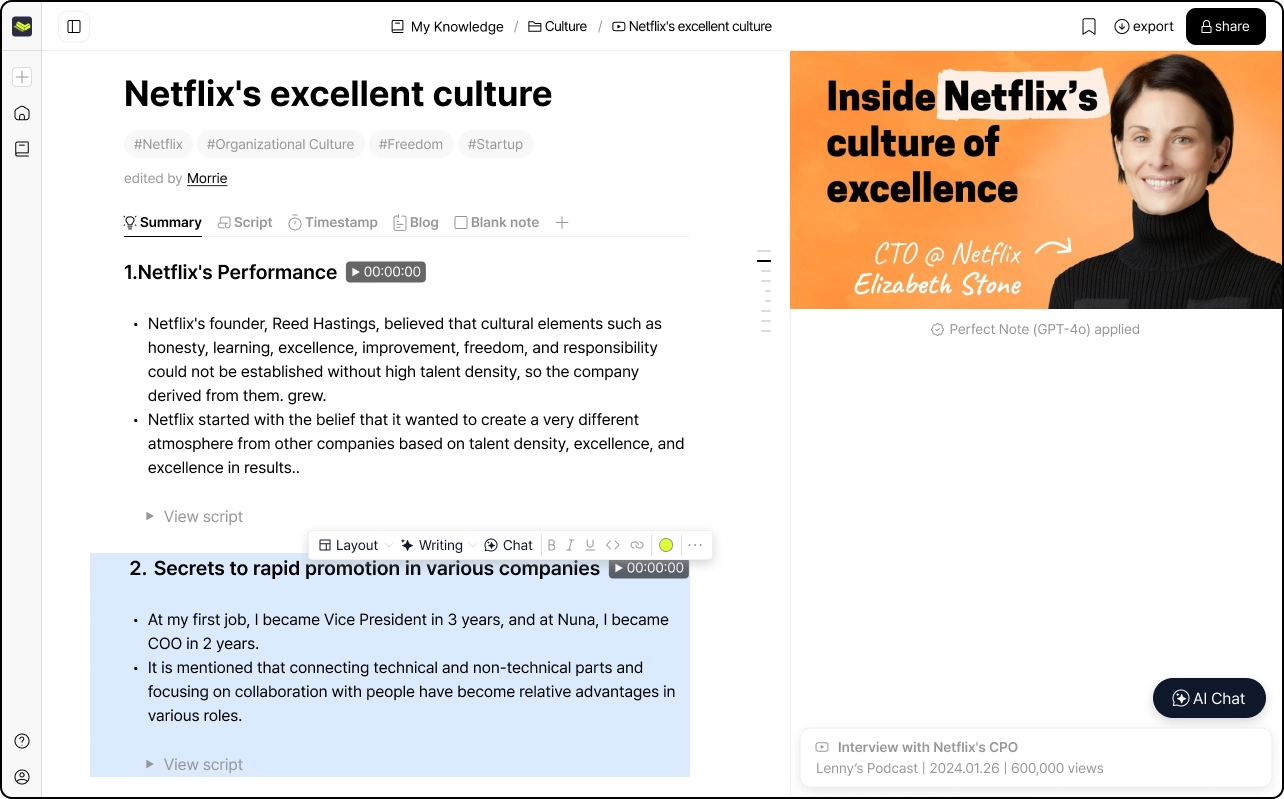Insert a link via toolbar icon
Image resolution: width=1284 pixels, height=799 pixels.
tap(637, 545)
